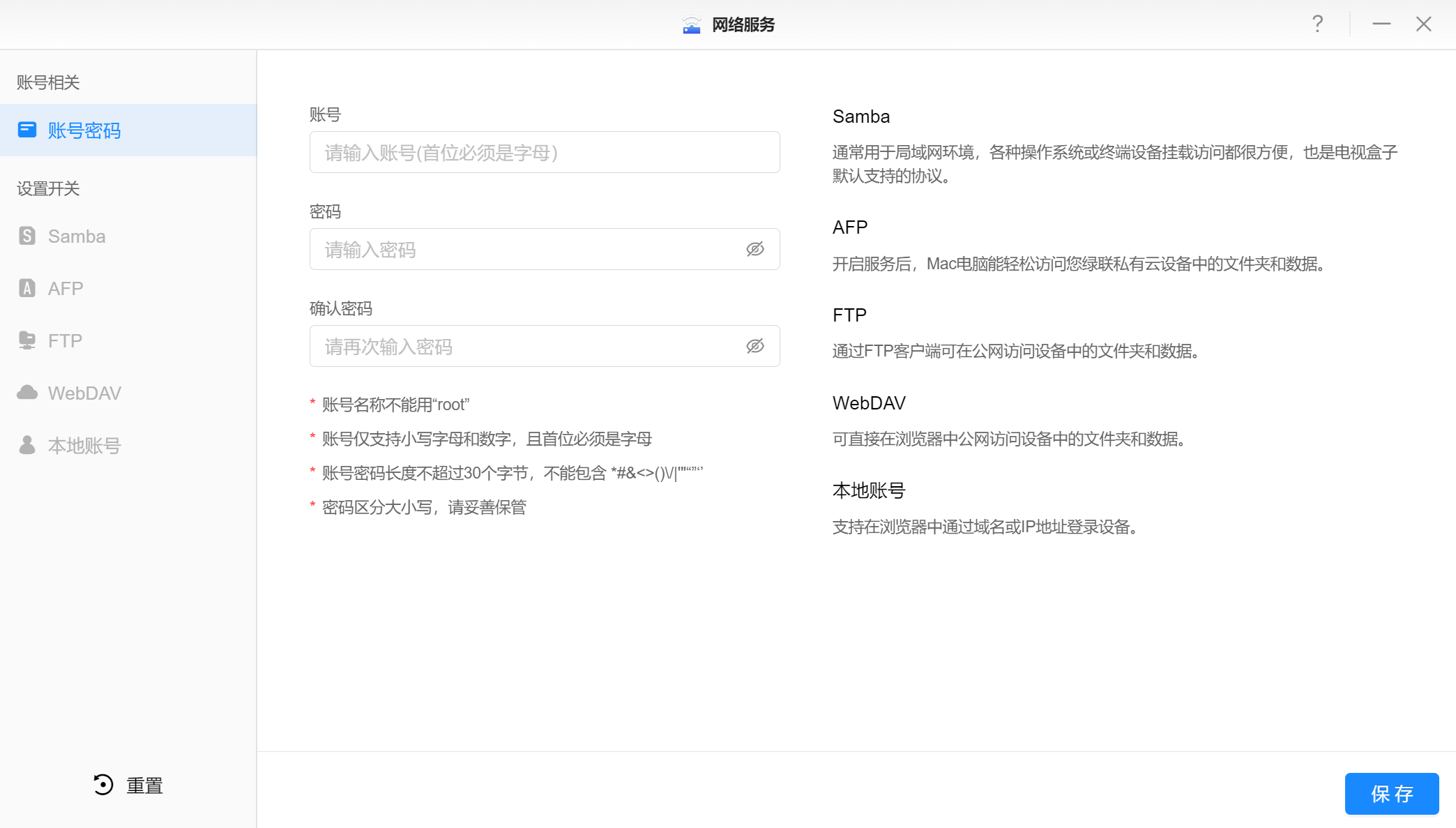
Task: Focus the 请输入密码 input field
Action: tap(523, 249)
